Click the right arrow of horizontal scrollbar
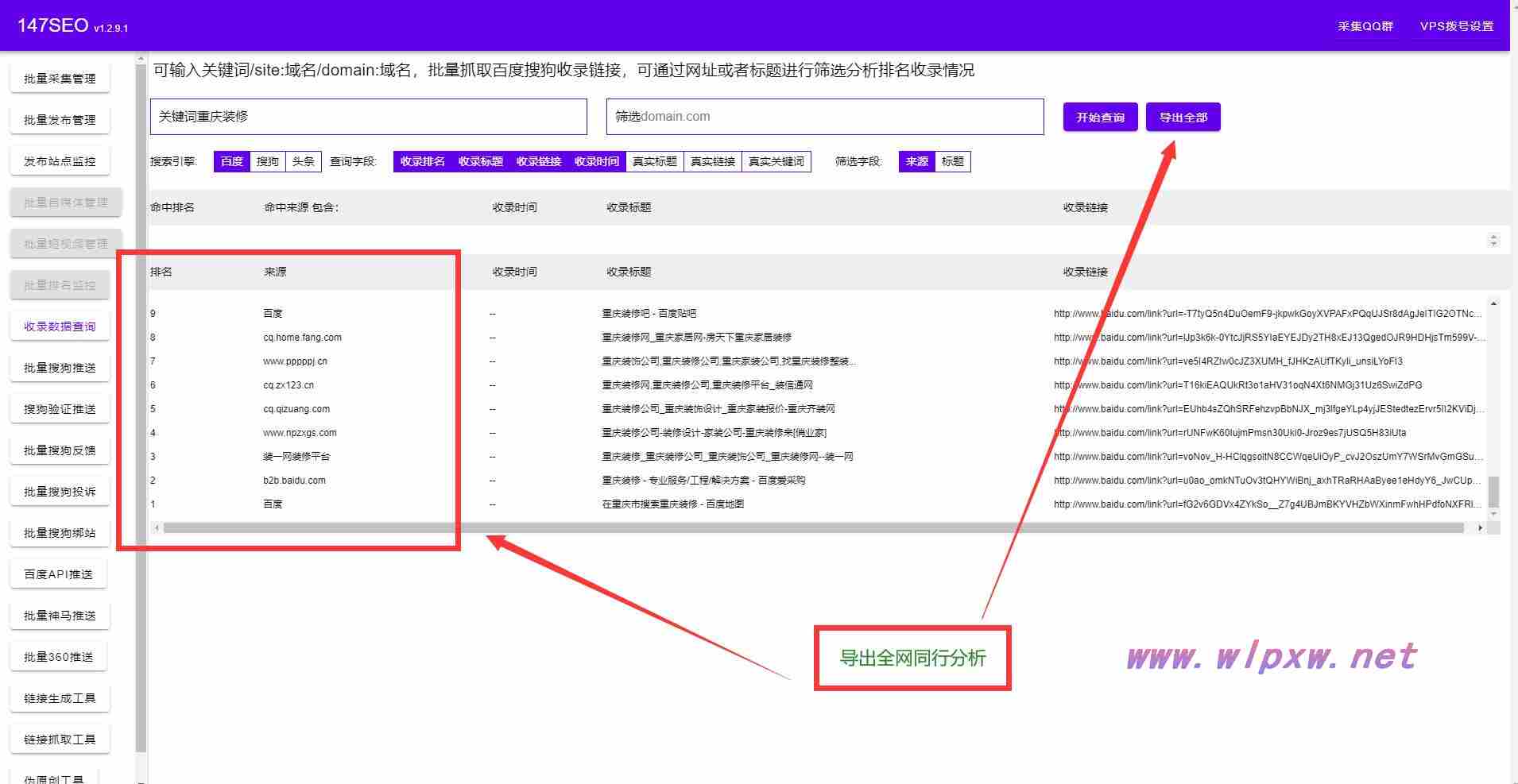1518x784 pixels. tap(1480, 527)
